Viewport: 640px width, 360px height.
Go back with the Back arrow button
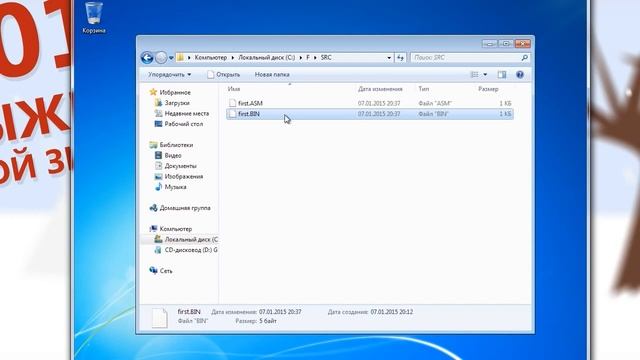147,58
